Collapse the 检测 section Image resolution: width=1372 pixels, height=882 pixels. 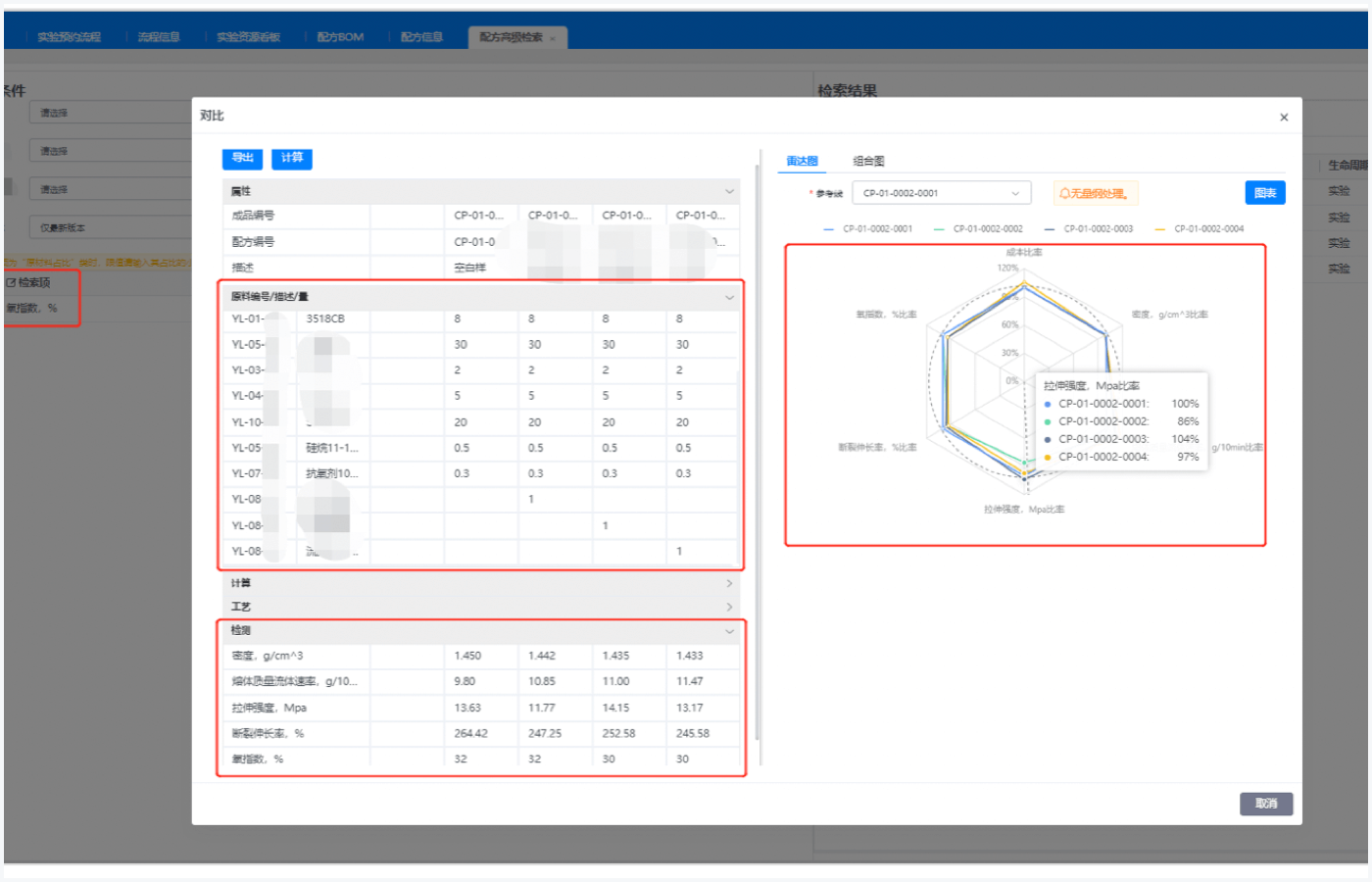coord(729,631)
